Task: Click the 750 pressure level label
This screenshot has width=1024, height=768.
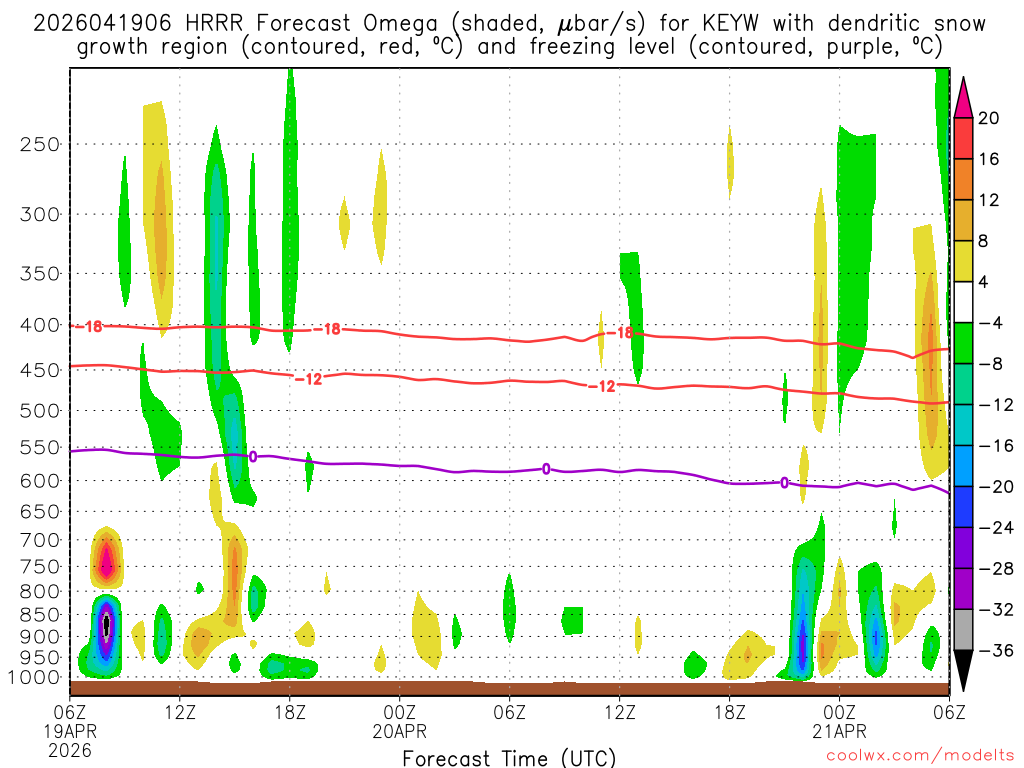Action: [40, 567]
